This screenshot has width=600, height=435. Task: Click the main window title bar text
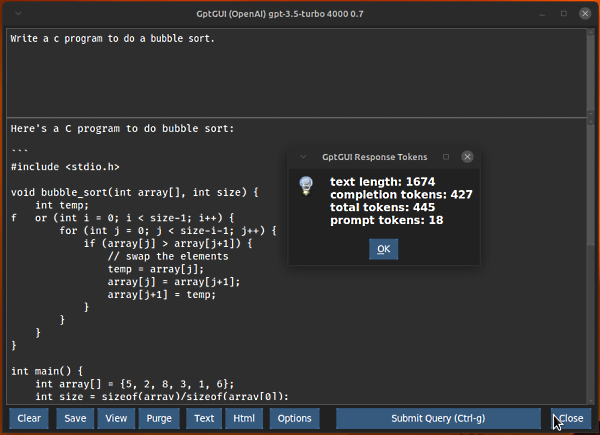click(280, 14)
